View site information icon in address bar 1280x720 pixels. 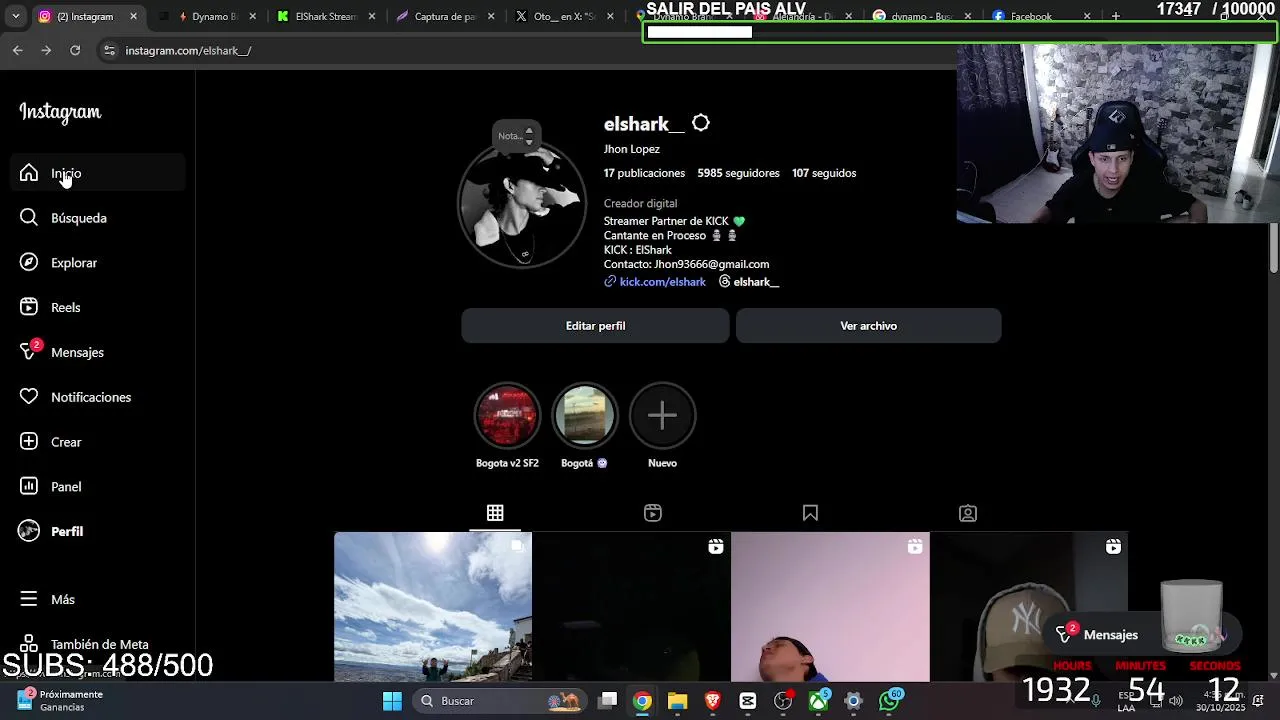(110, 50)
